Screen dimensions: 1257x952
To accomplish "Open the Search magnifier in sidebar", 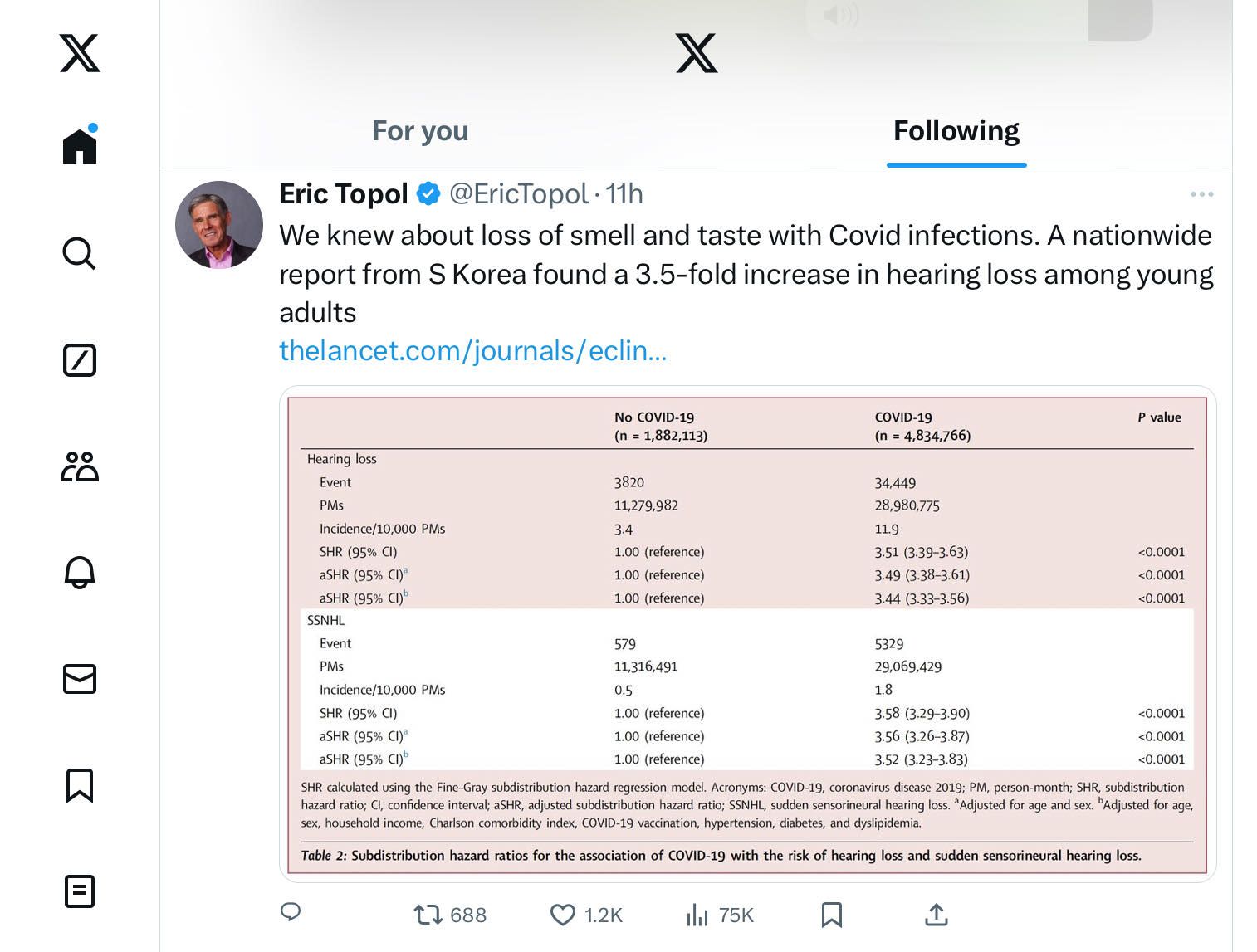I will 80,253.
